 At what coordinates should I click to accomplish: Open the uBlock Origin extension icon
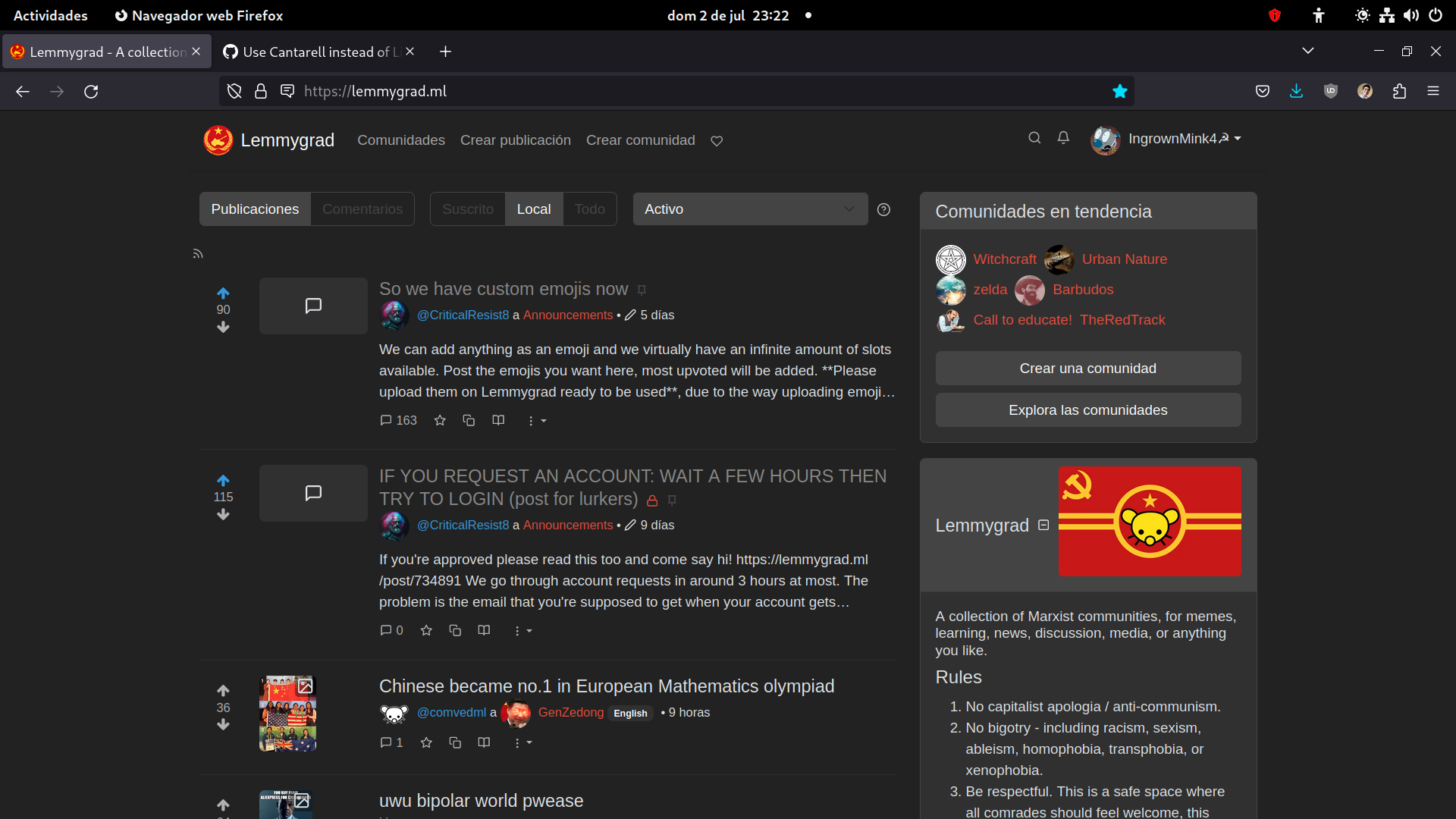tap(1331, 91)
